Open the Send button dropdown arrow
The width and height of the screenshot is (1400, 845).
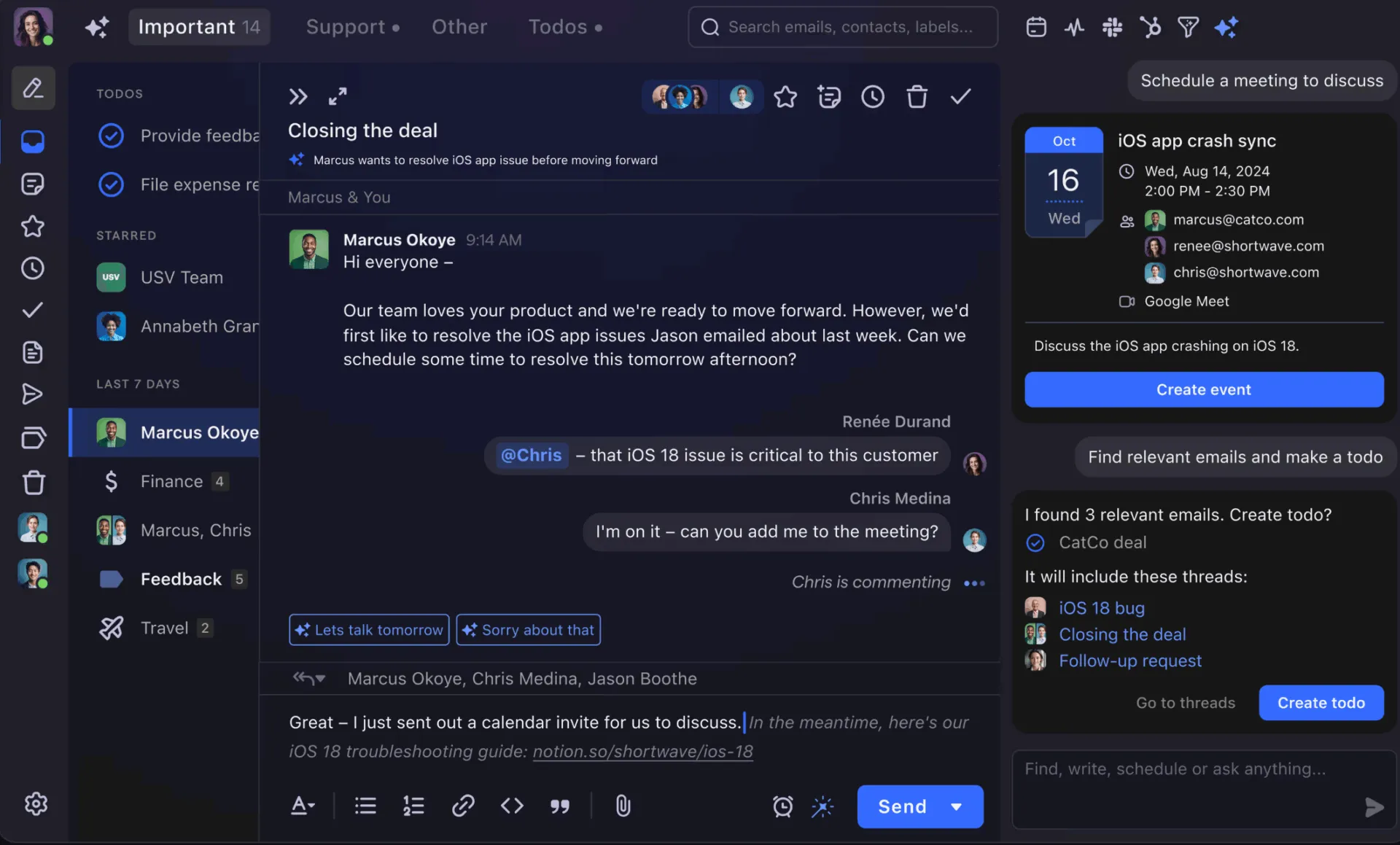pyautogui.click(x=956, y=806)
